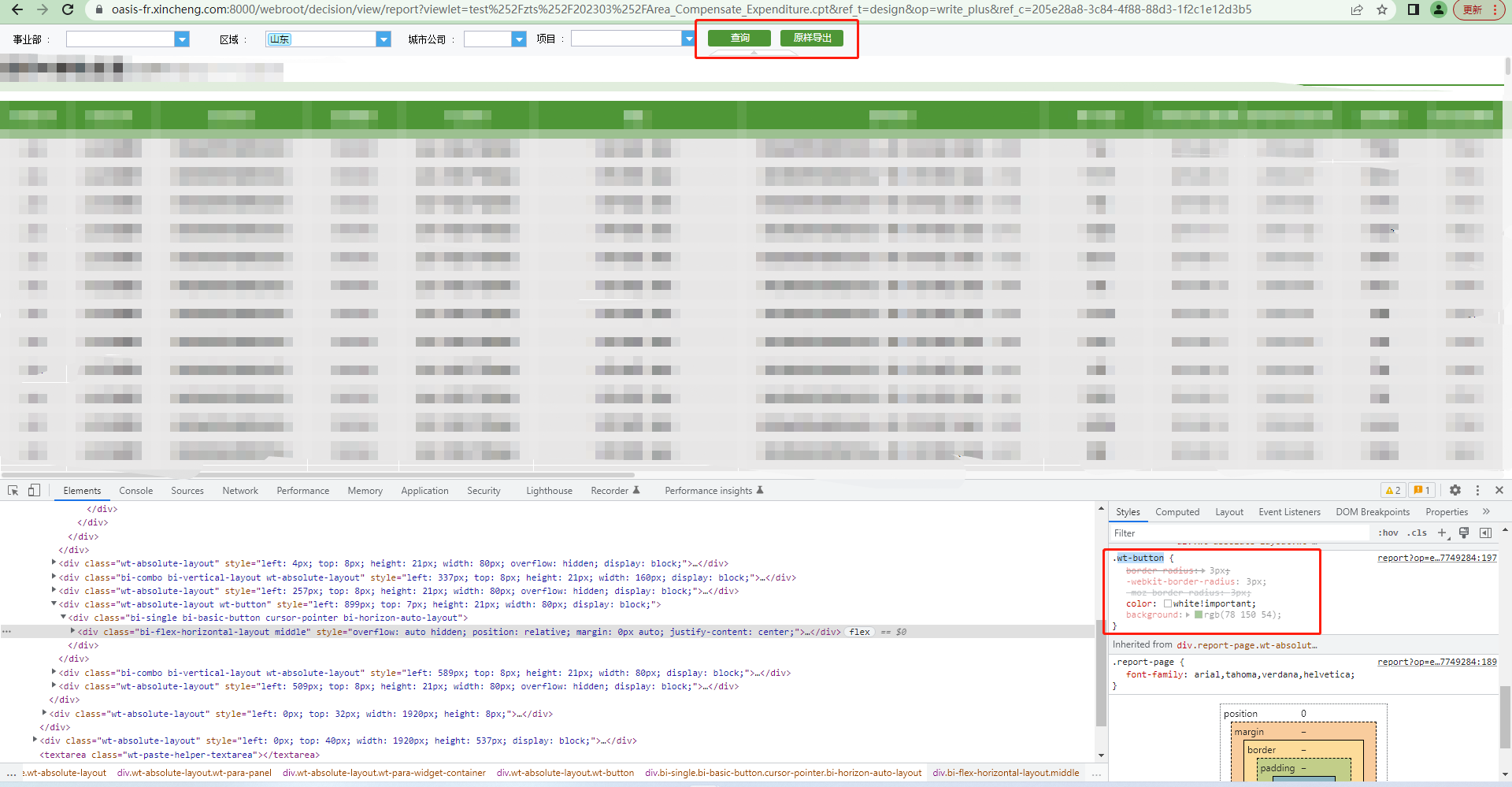This screenshot has width=1512, height=787.
Task: Open the Recorder panel
Action: pyautogui.click(x=615, y=491)
